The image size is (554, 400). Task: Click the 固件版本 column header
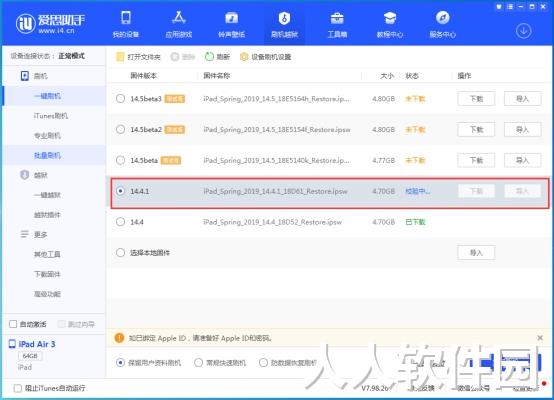tap(143, 76)
